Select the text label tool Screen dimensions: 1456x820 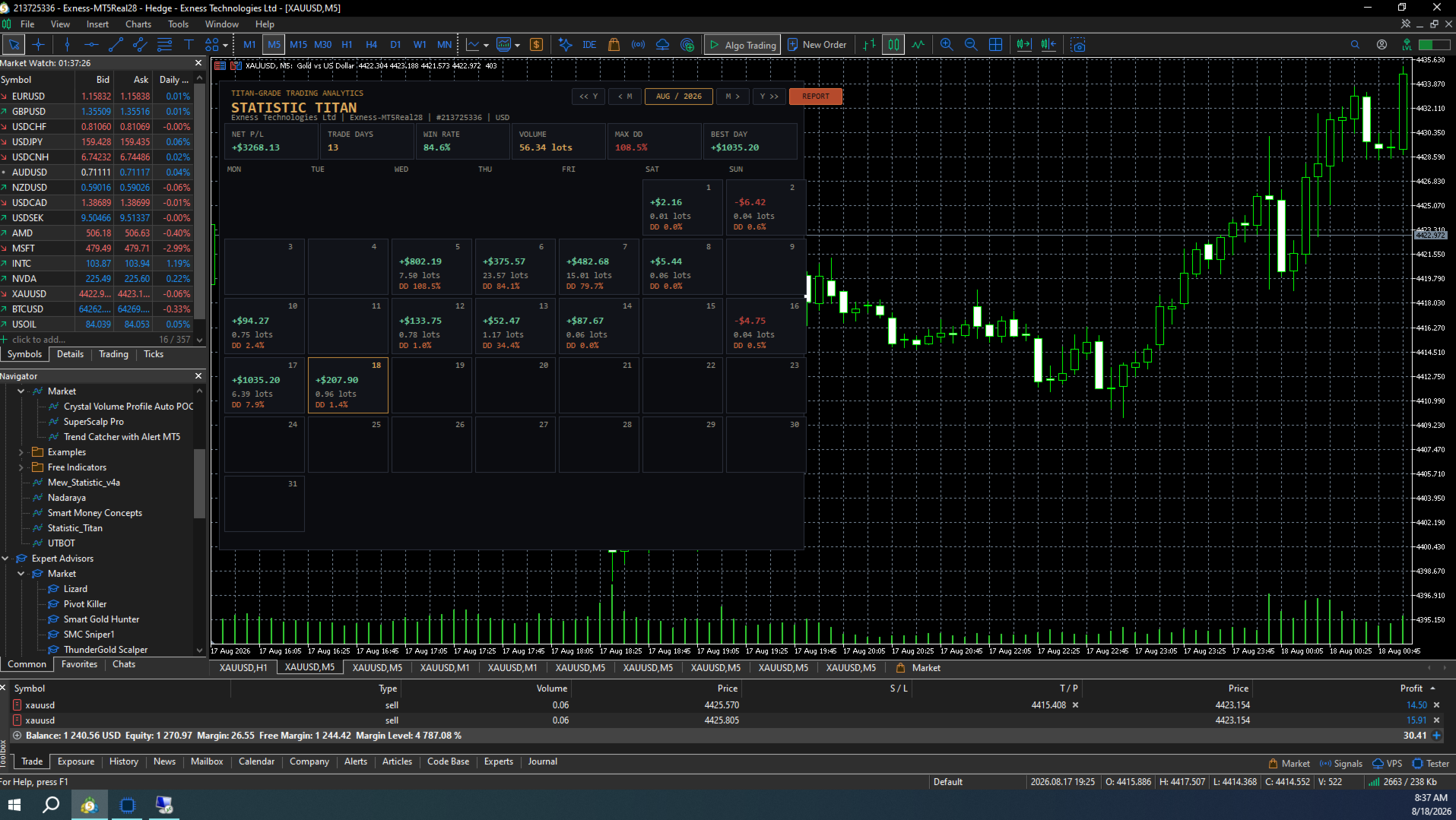tap(189, 45)
